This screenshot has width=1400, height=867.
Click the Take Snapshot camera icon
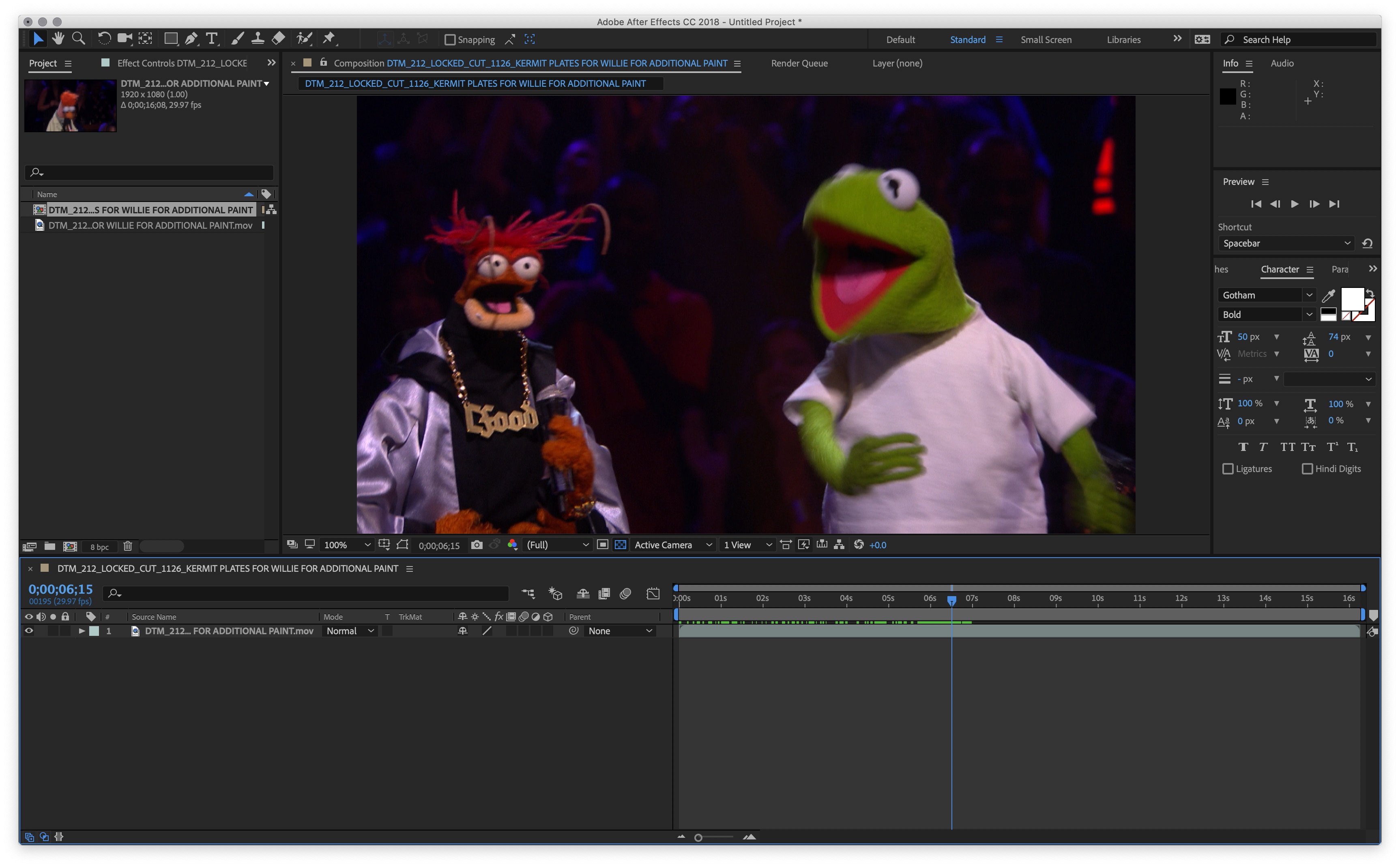477,545
